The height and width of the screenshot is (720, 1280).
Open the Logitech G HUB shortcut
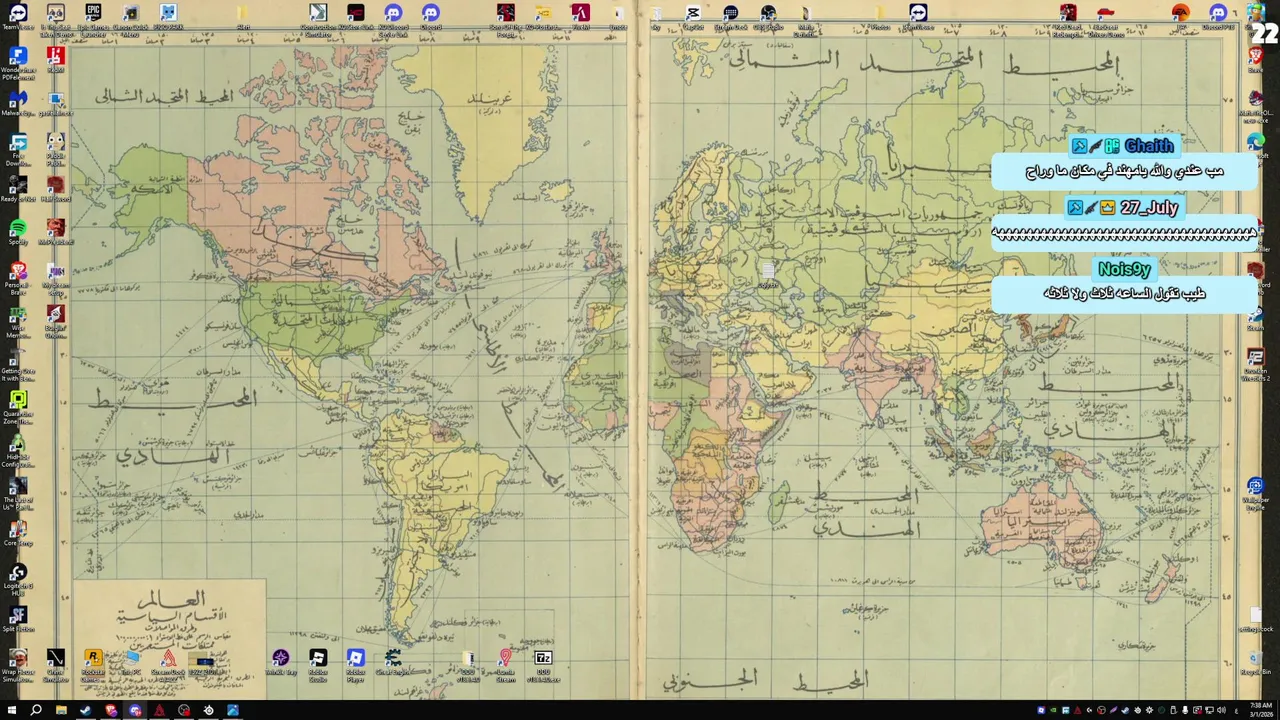[x=18, y=578]
